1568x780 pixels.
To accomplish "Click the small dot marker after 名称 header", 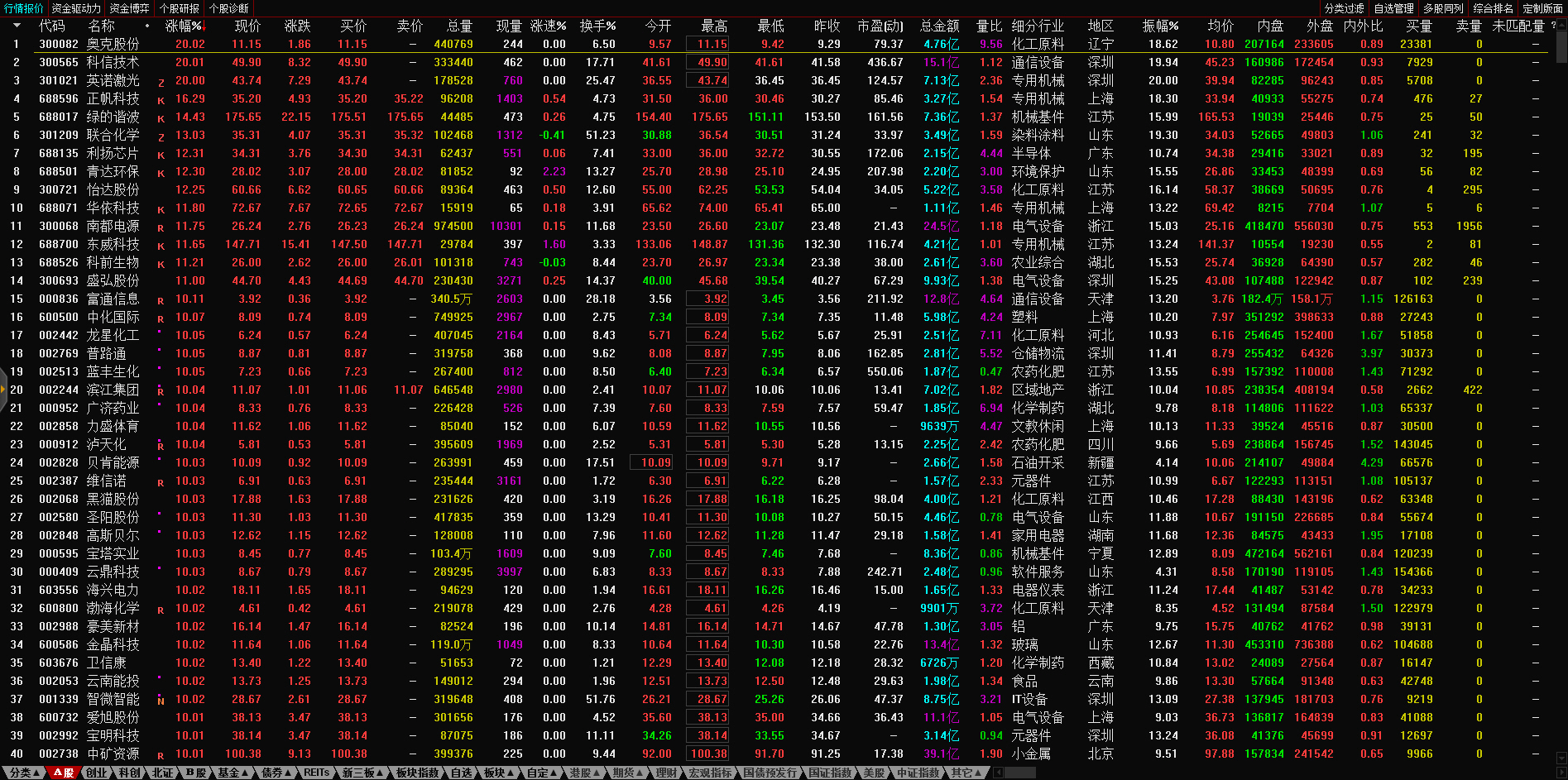I will pos(147,26).
